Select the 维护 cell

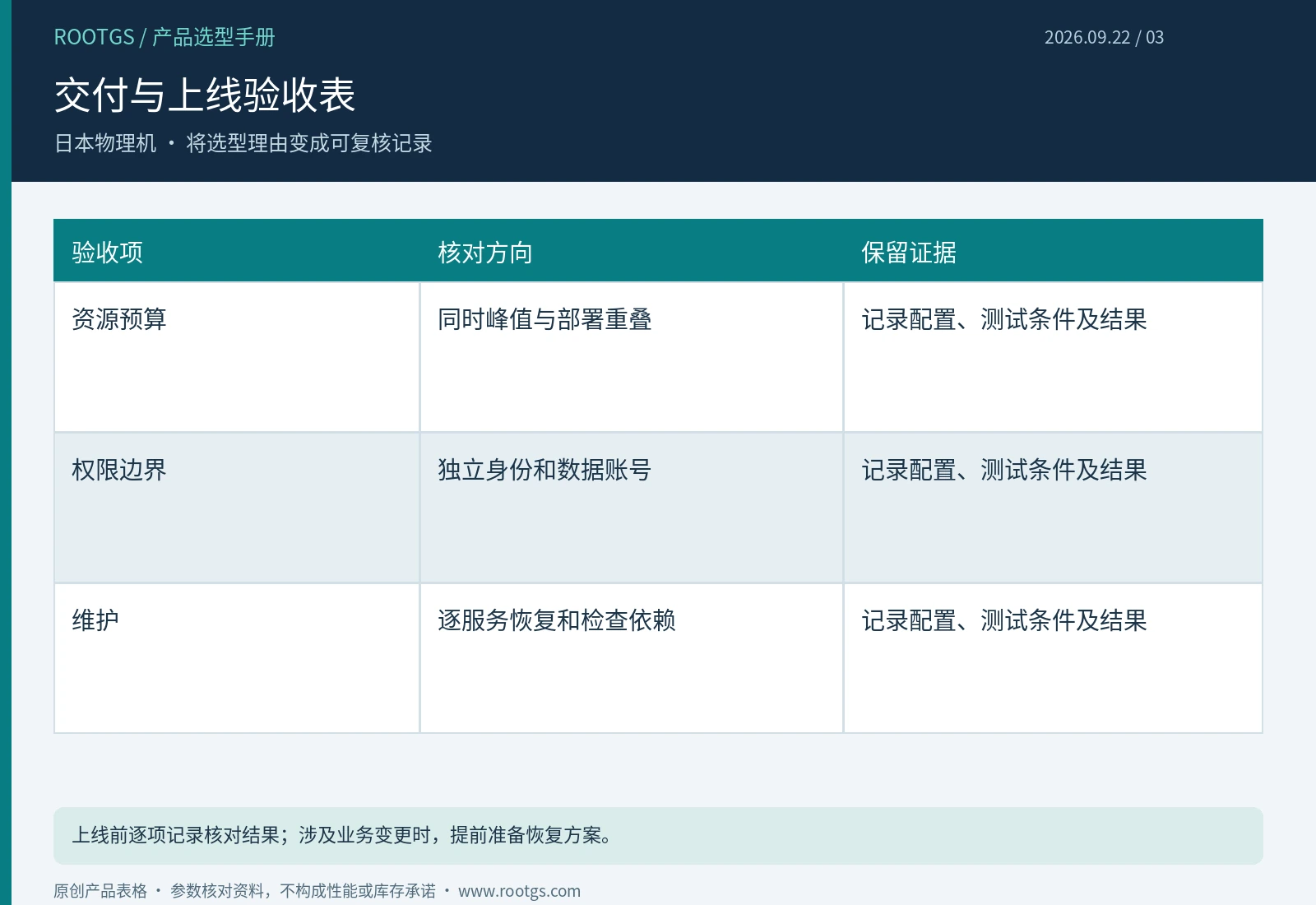coord(237,658)
